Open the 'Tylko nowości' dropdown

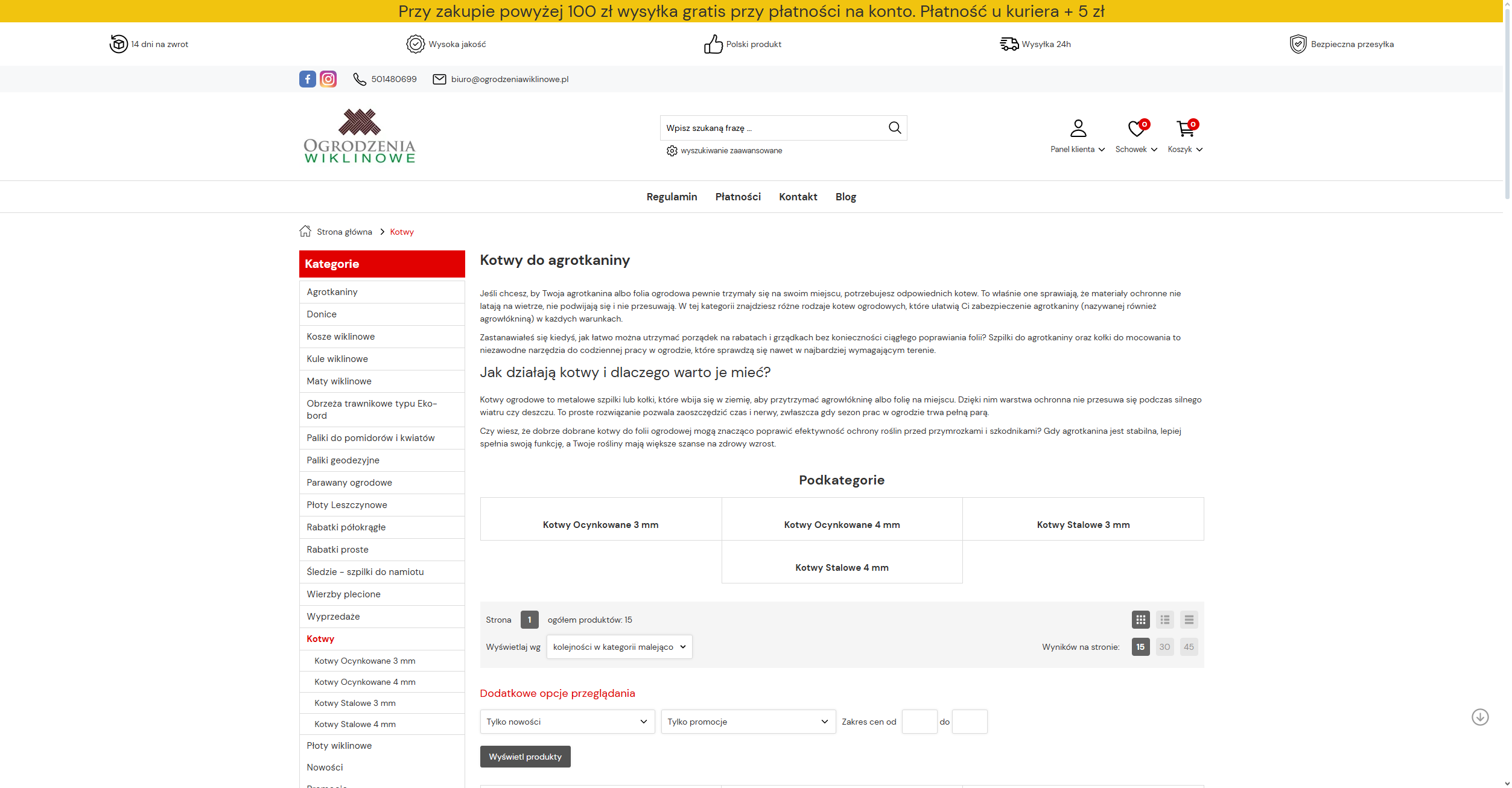(566, 721)
